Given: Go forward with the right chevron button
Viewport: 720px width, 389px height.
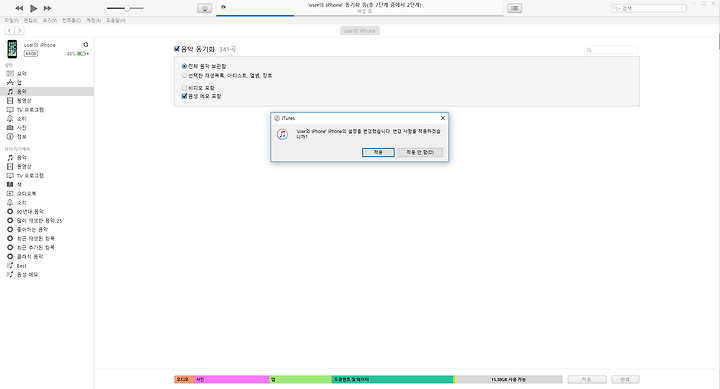Looking at the screenshot, I should point(19,30).
